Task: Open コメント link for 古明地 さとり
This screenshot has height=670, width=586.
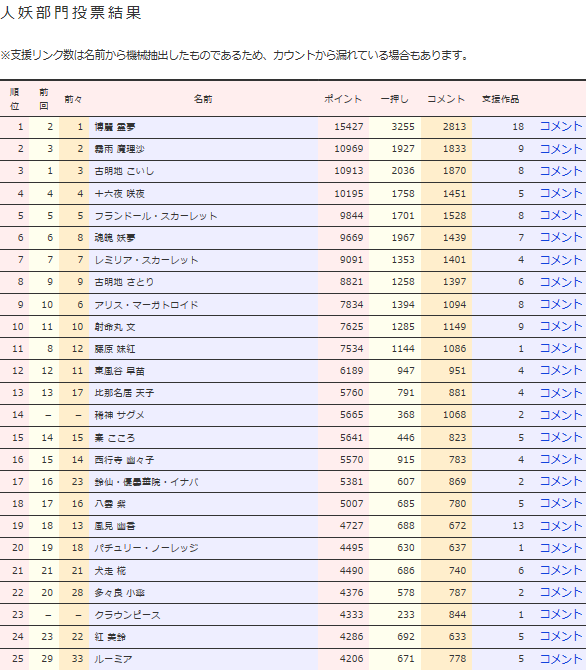Action: [561, 282]
